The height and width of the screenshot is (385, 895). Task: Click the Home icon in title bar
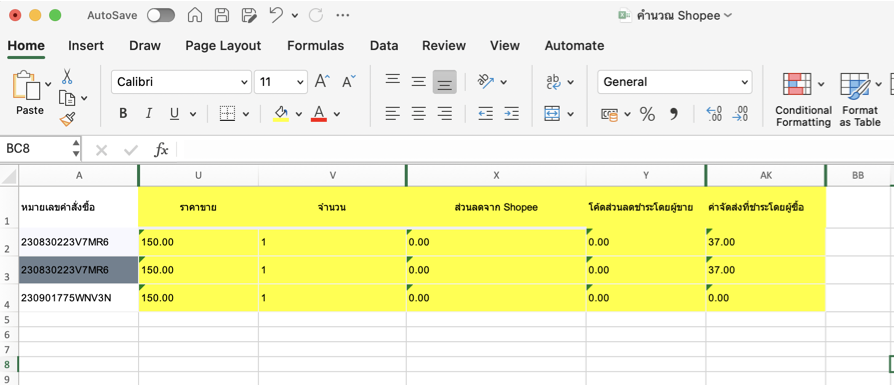[195, 15]
